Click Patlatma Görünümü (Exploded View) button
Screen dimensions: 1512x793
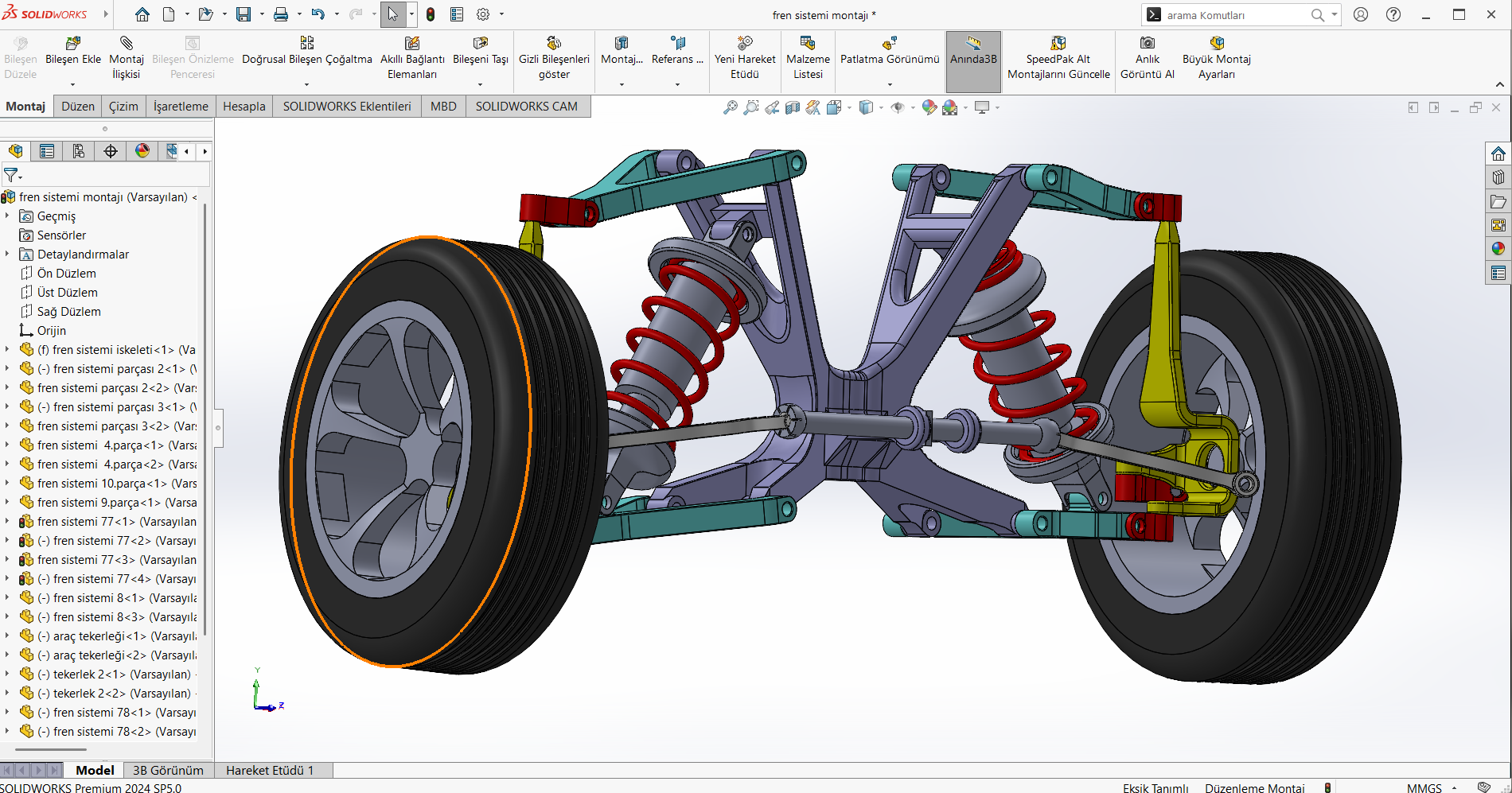[890, 57]
